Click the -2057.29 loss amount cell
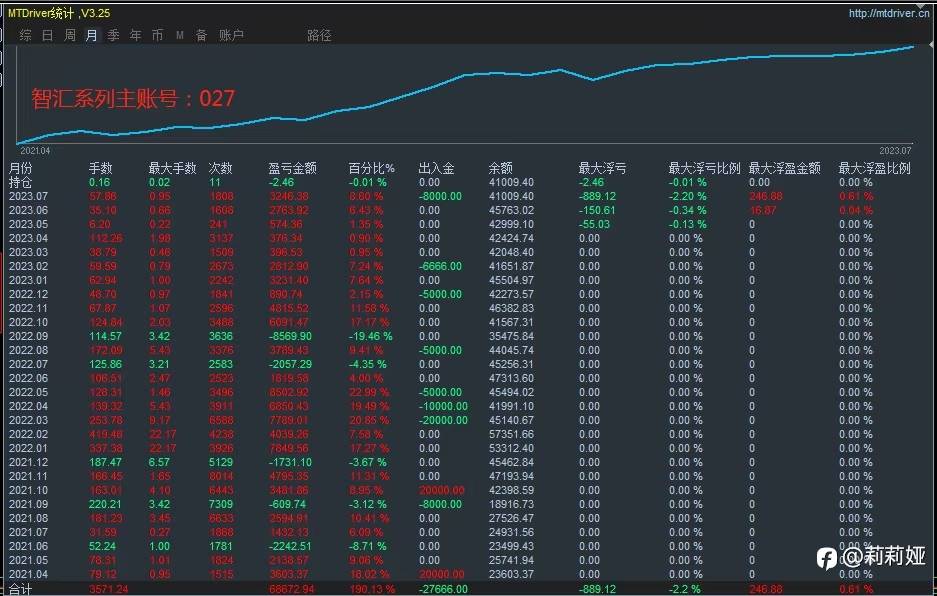Screen dimensions: 937x596 coord(290,364)
